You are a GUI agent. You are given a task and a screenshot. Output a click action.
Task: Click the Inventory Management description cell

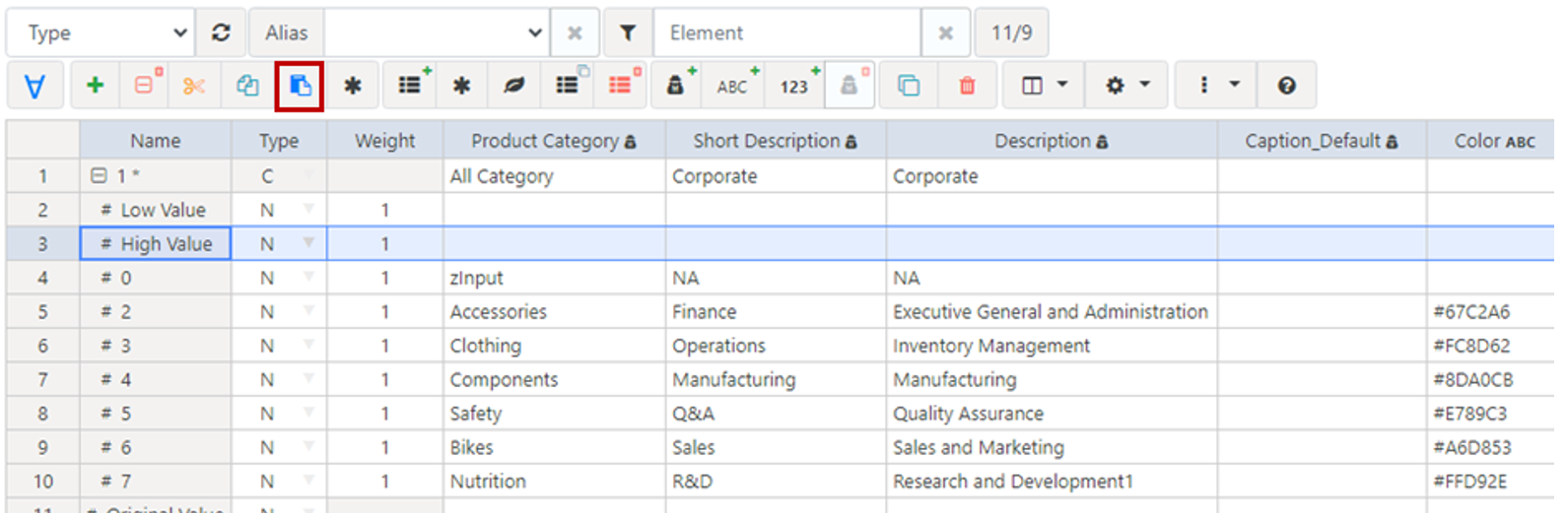[x=1052, y=346]
